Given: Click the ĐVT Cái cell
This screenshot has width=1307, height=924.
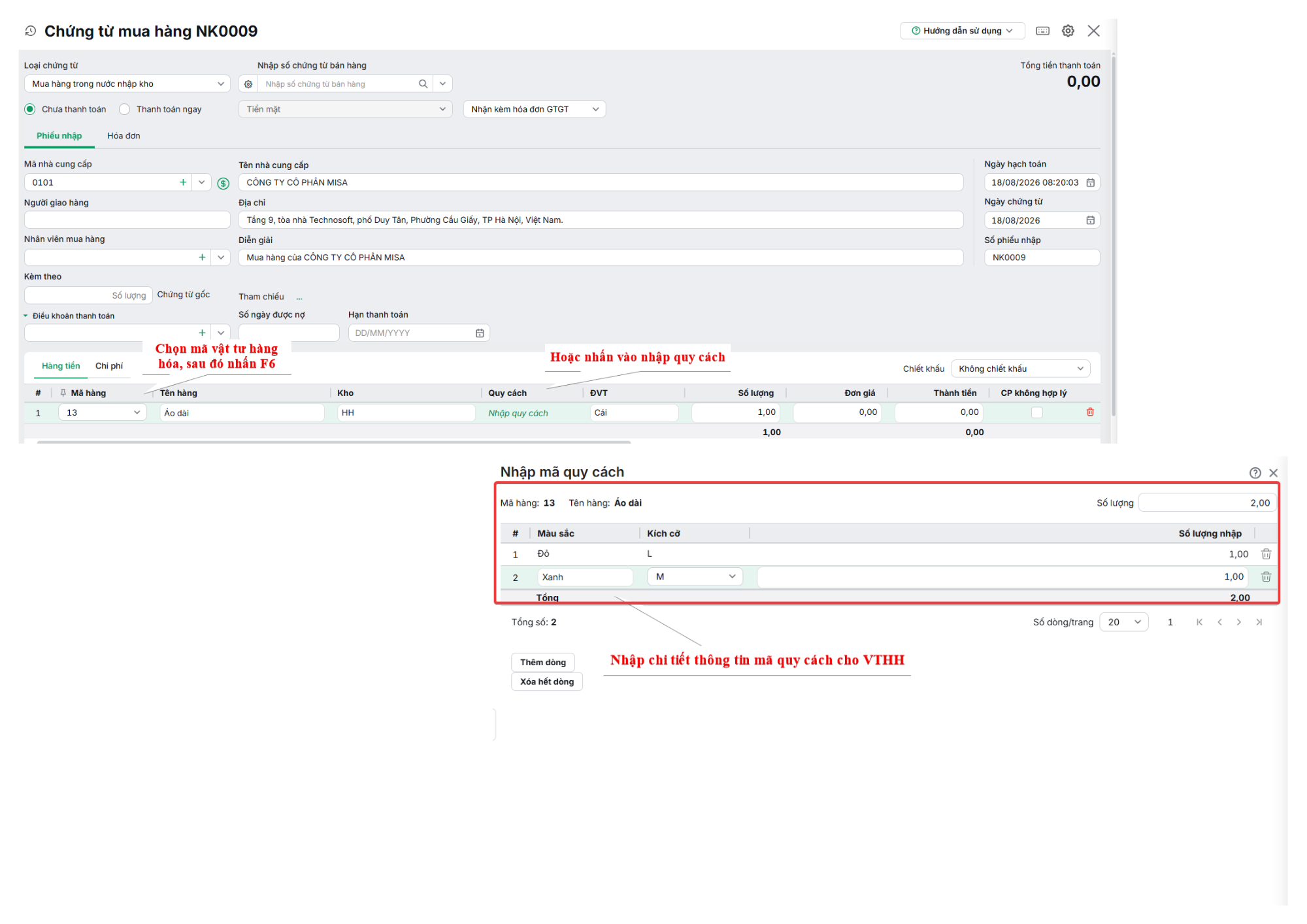Looking at the screenshot, I should point(634,412).
